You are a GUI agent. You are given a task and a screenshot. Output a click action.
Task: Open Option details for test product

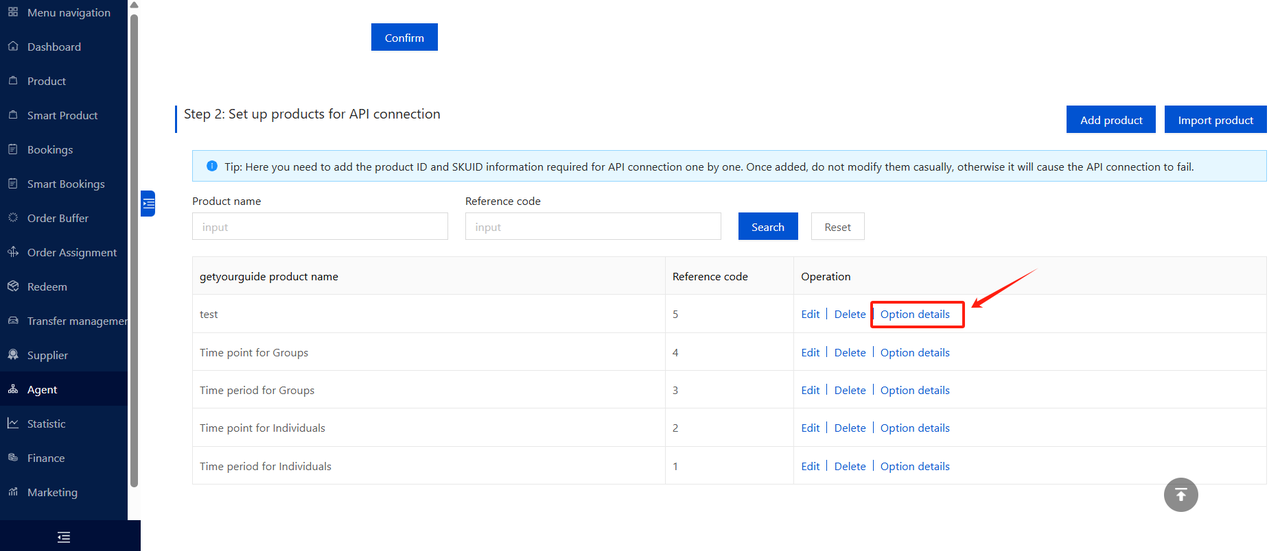[x=915, y=314]
